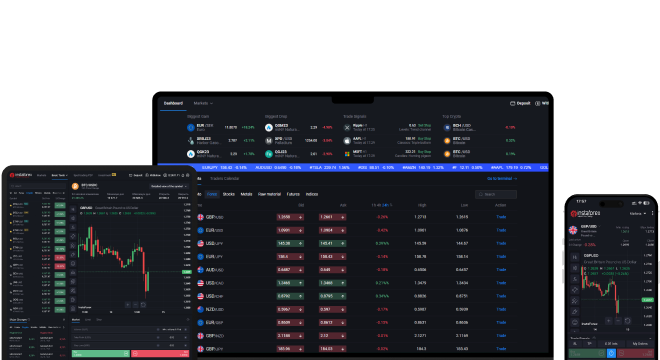The height and width of the screenshot is (360, 660).
Task: Click the blue center icon on the phone order bar
Action: point(611,354)
